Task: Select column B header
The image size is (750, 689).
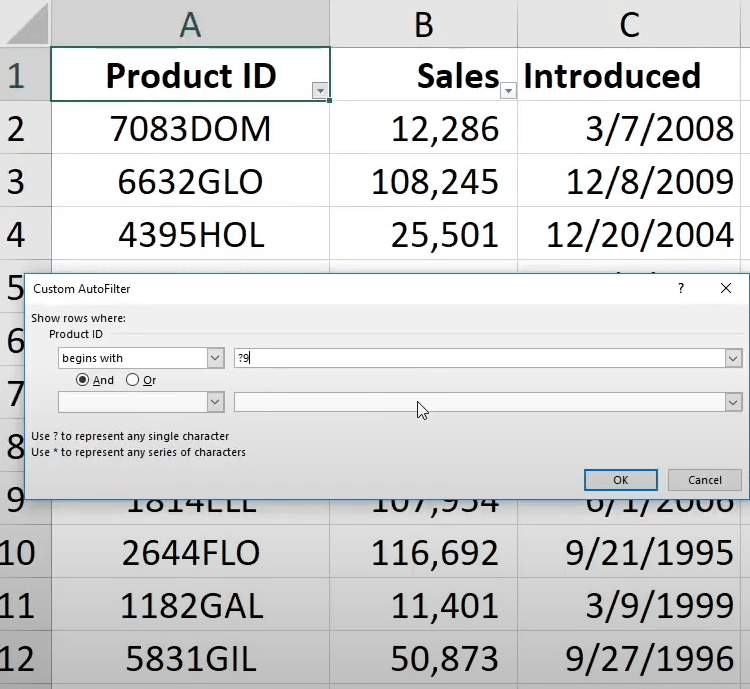Action: (x=423, y=25)
